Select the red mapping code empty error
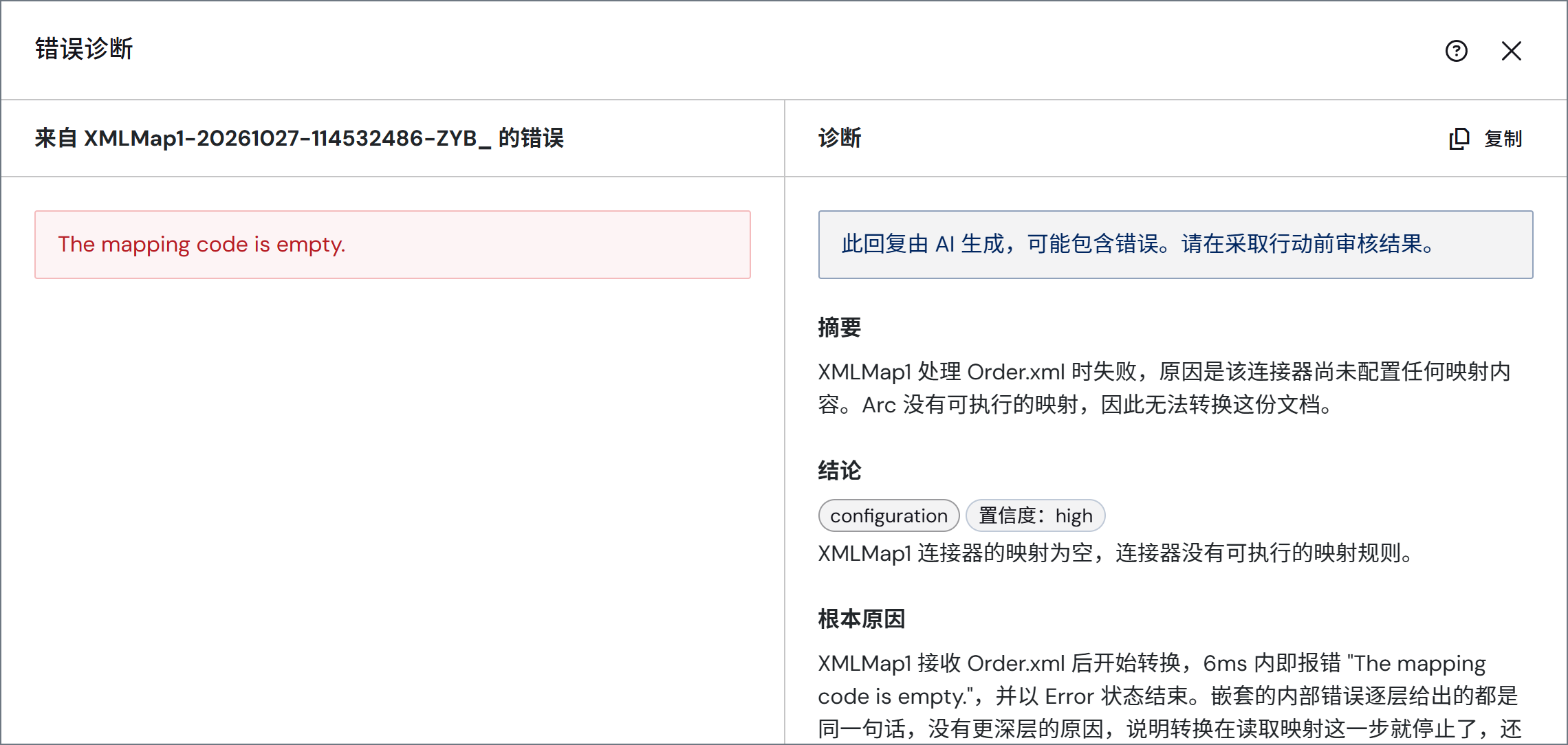 pos(393,245)
